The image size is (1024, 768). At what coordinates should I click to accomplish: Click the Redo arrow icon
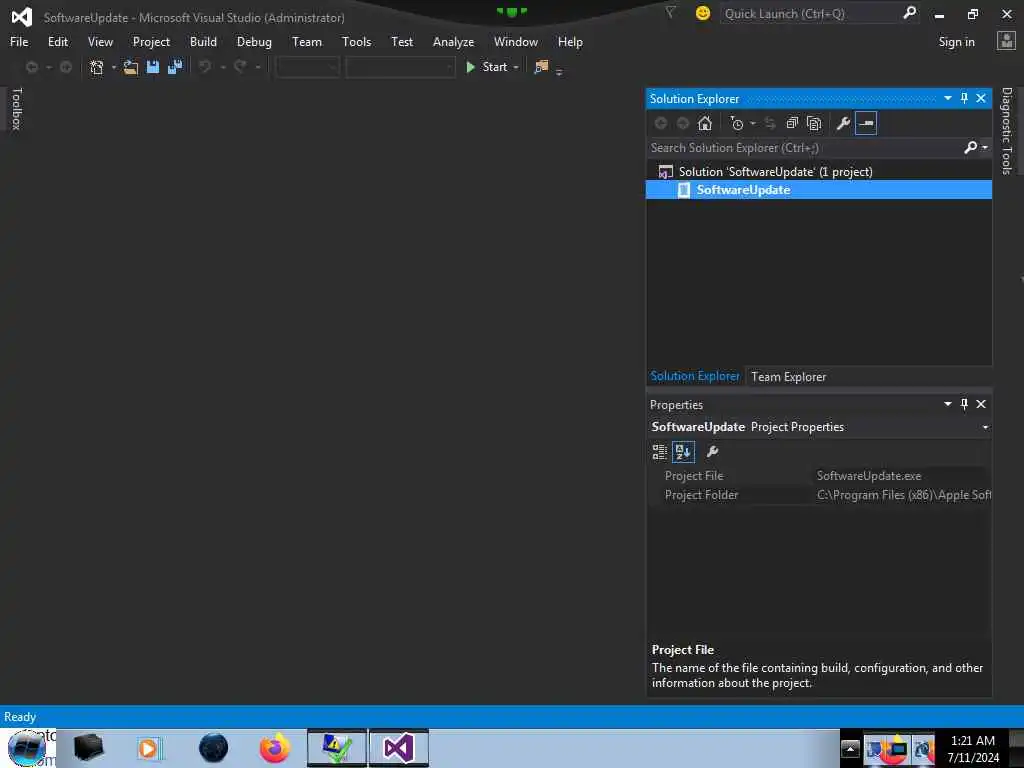(x=240, y=67)
